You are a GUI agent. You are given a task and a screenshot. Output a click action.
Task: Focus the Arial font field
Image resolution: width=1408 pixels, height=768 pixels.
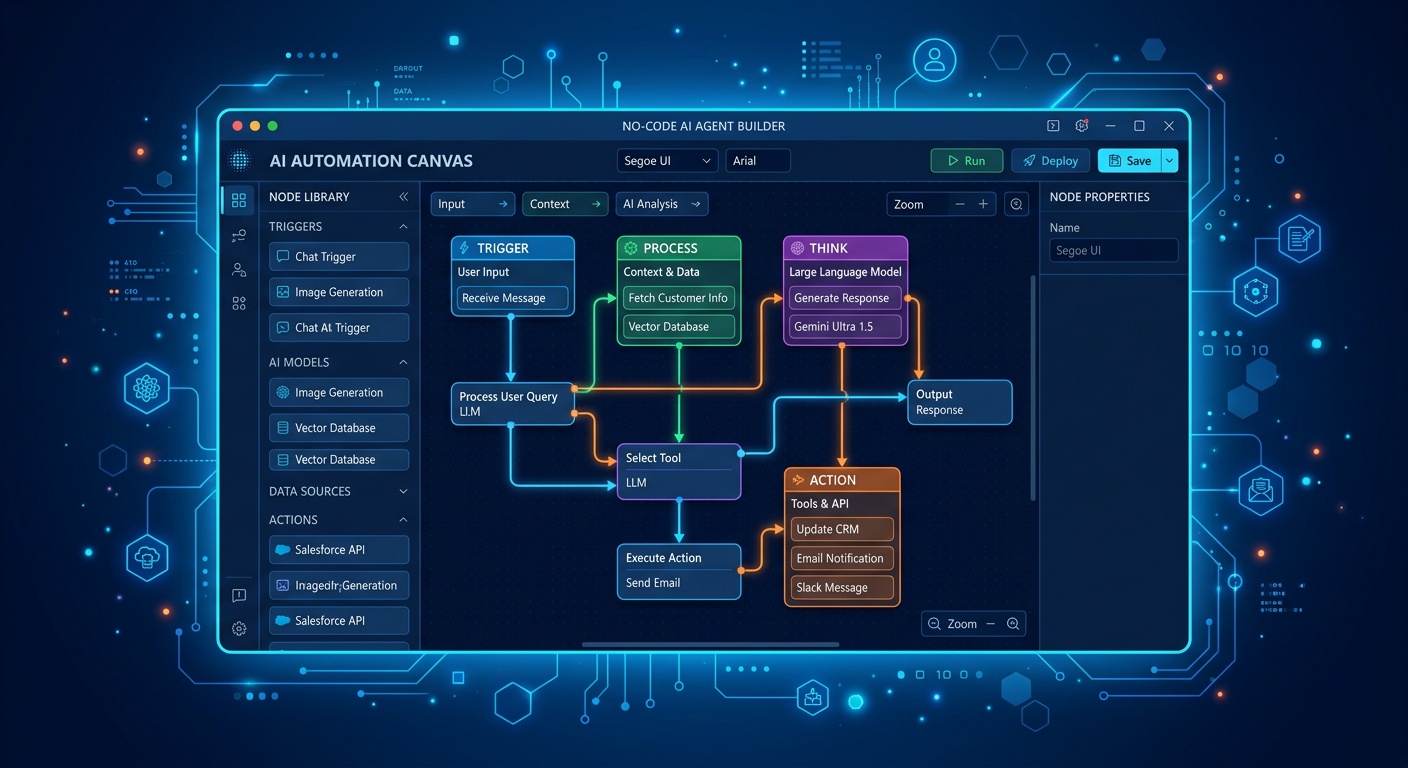point(757,161)
